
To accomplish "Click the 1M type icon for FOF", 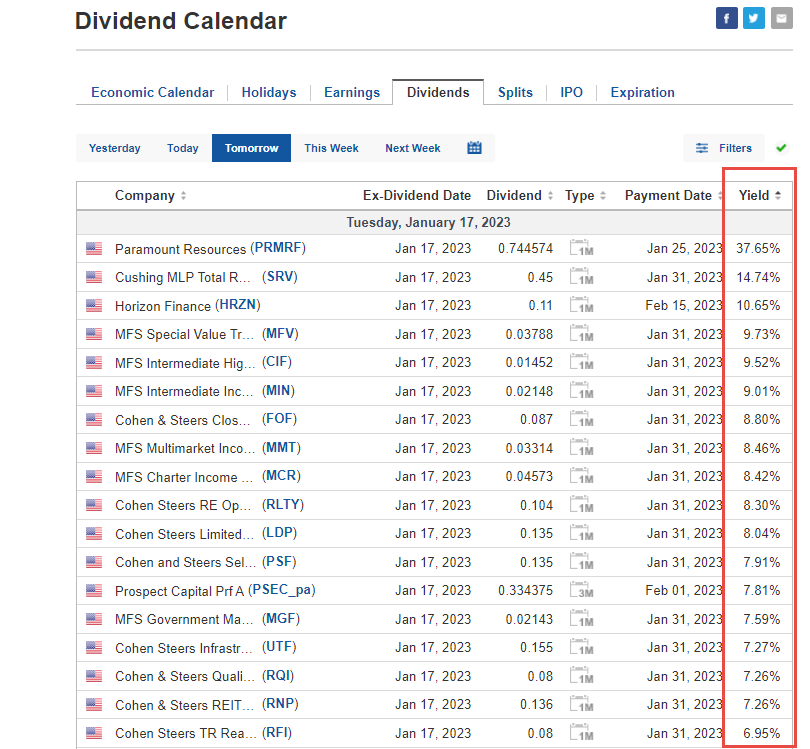I will pyautogui.click(x=581, y=419).
